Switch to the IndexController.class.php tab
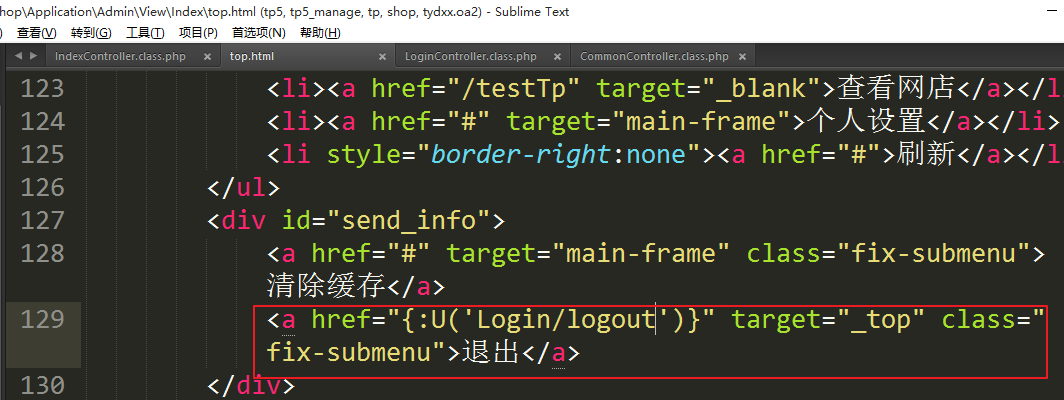This screenshot has width=1064, height=400. pyautogui.click(x=120, y=57)
